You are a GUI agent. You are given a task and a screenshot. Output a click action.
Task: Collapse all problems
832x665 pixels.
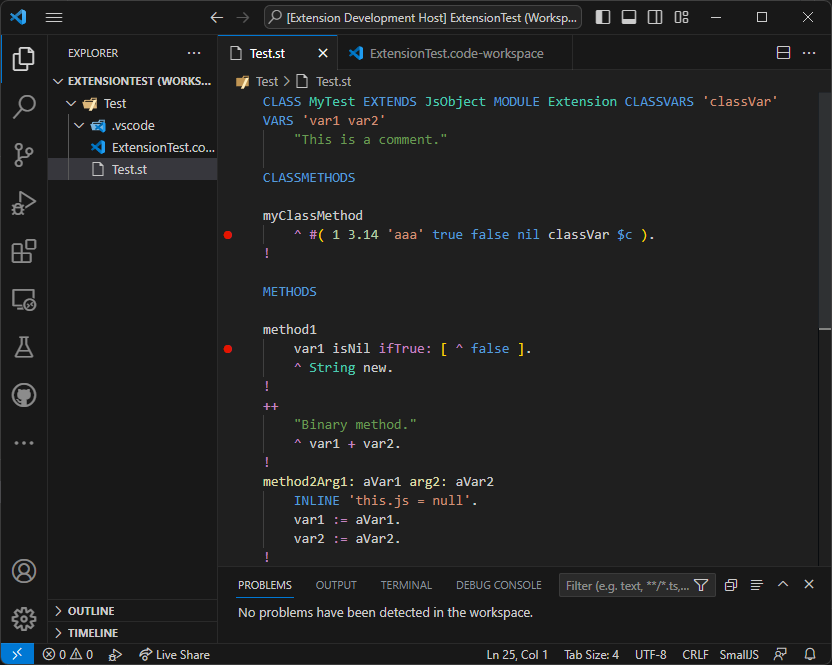pyautogui.click(x=731, y=585)
